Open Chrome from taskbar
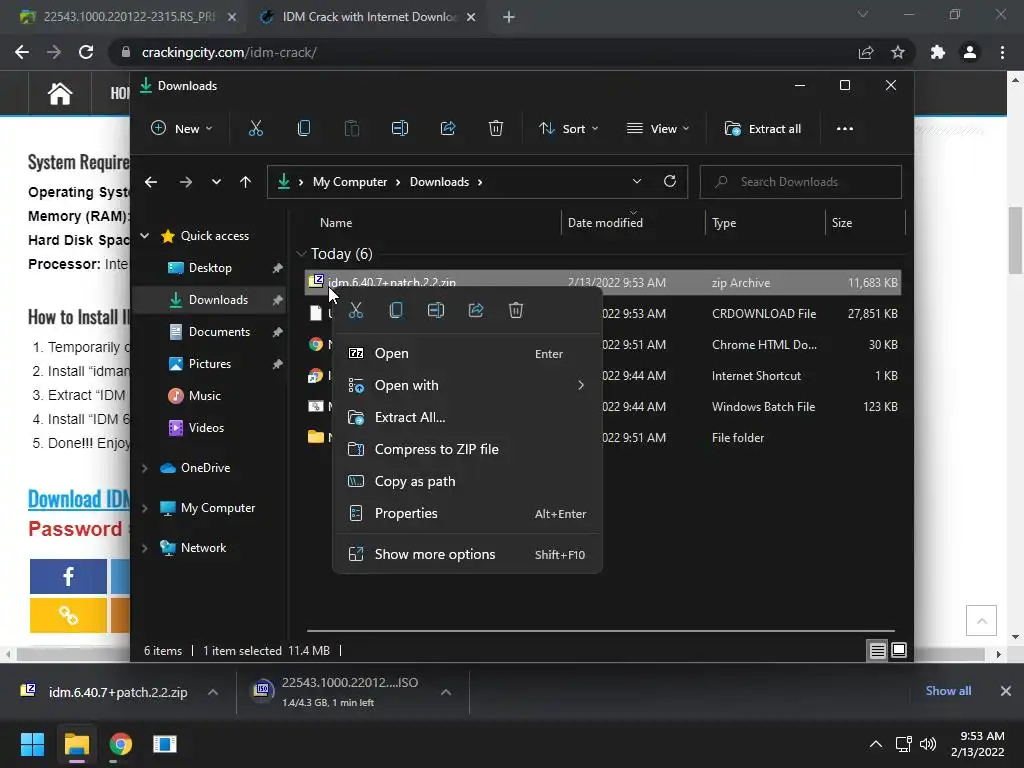 click(120, 744)
